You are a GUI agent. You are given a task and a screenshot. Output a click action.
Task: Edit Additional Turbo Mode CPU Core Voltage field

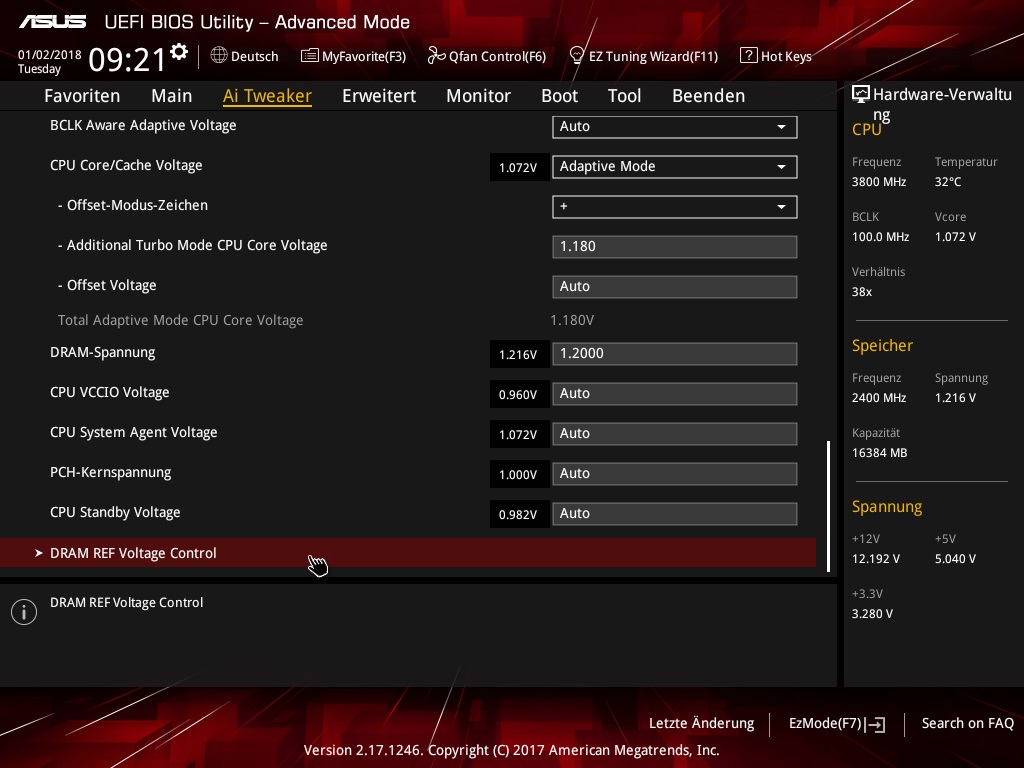pyautogui.click(x=675, y=247)
